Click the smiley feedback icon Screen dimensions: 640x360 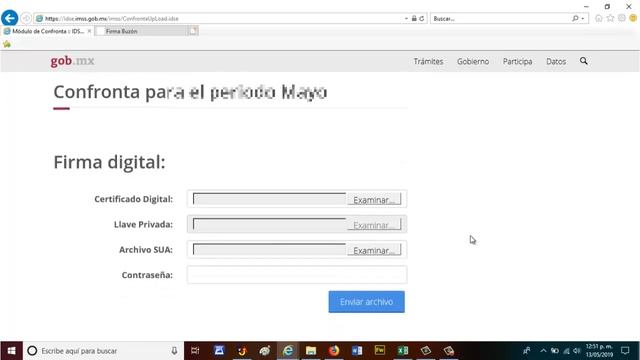point(633,18)
